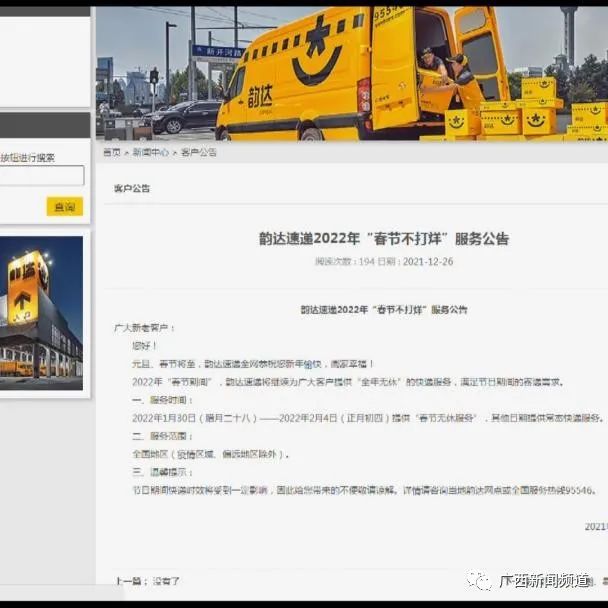608x608 pixels.
Task: Click the text 全国地区（疫情区域、偏远地区除外）
Action: [211, 454]
